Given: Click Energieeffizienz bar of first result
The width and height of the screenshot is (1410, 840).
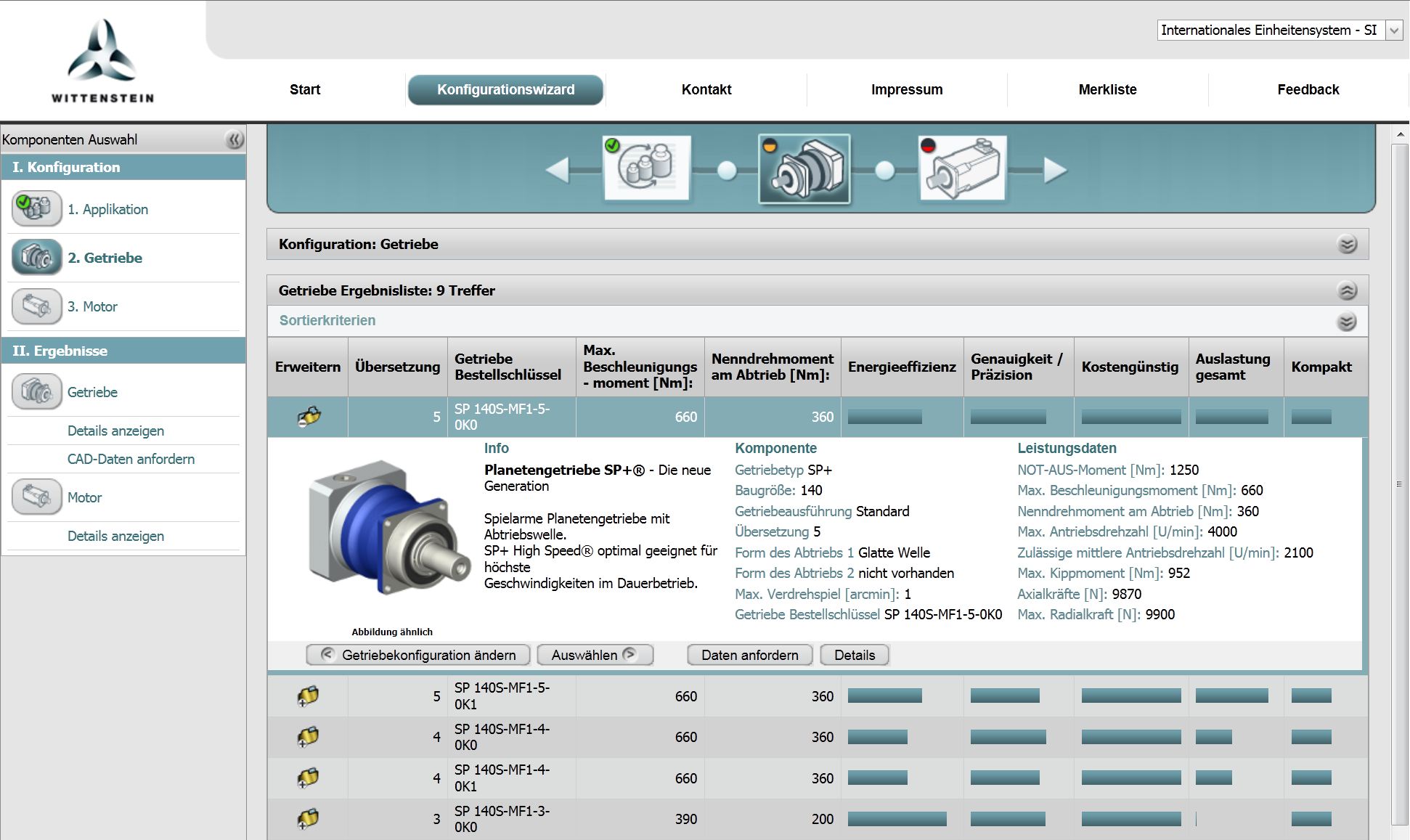Looking at the screenshot, I should pyautogui.click(x=884, y=417).
